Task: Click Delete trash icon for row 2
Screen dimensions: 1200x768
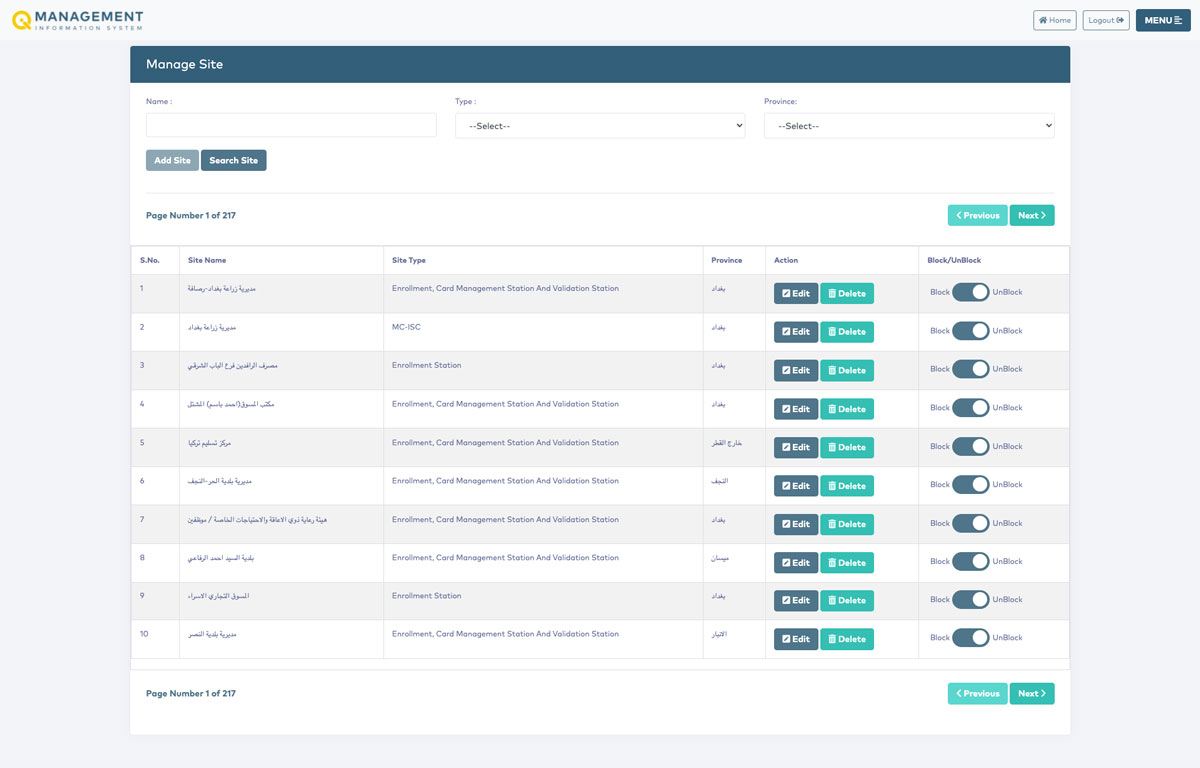Action: tap(832, 332)
